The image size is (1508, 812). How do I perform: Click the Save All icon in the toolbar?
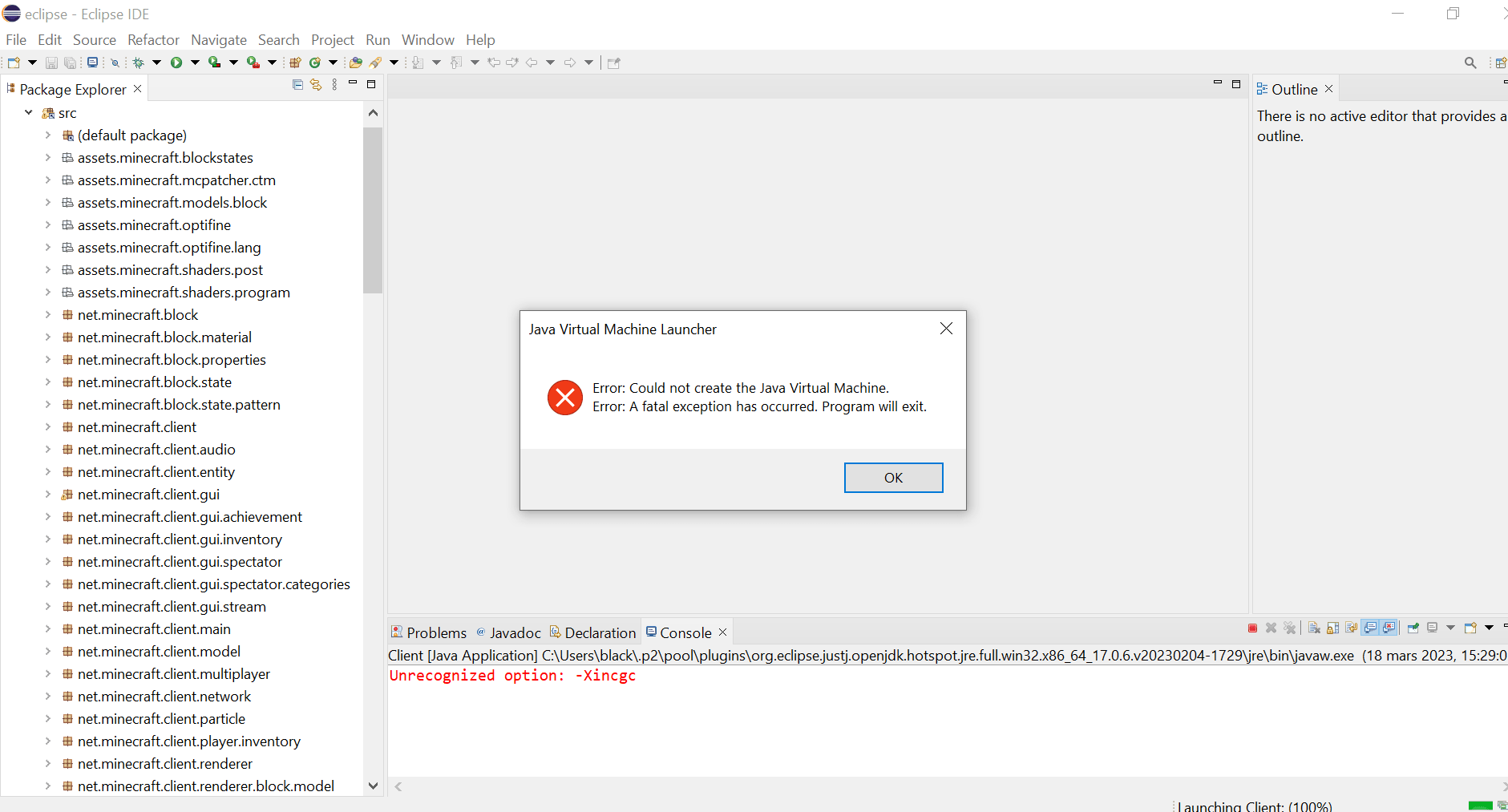71,63
